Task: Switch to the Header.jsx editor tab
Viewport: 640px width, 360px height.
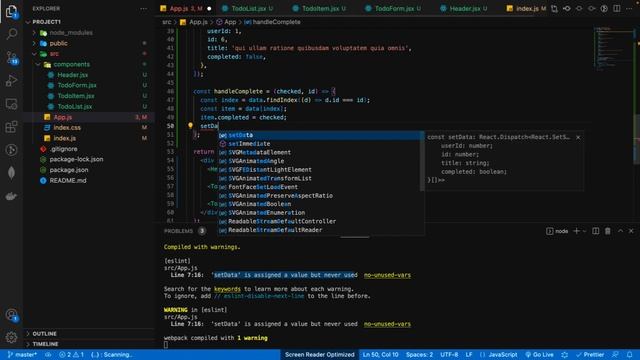Action: click(465, 8)
